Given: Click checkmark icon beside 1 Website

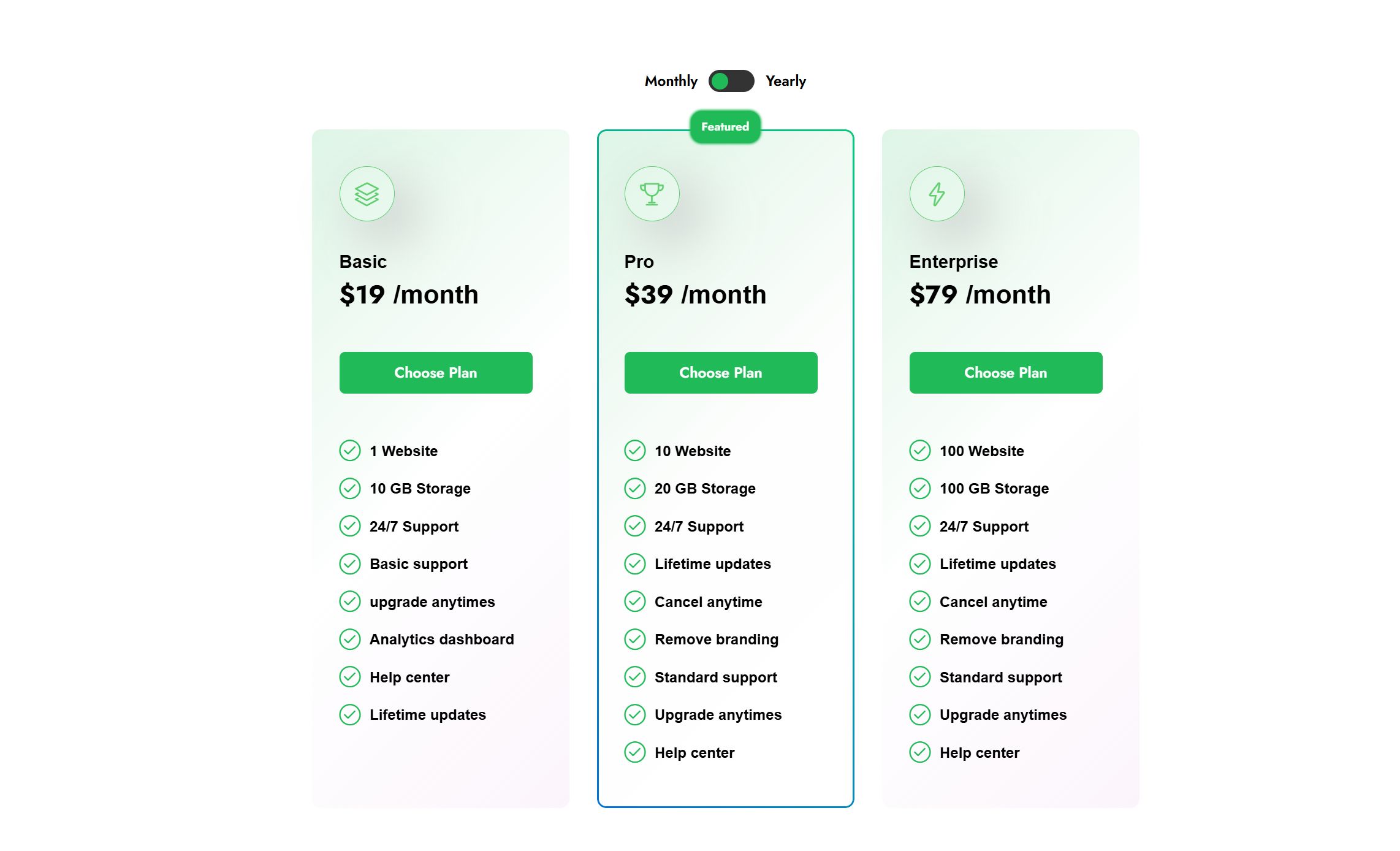Looking at the screenshot, I should (350, 451).
